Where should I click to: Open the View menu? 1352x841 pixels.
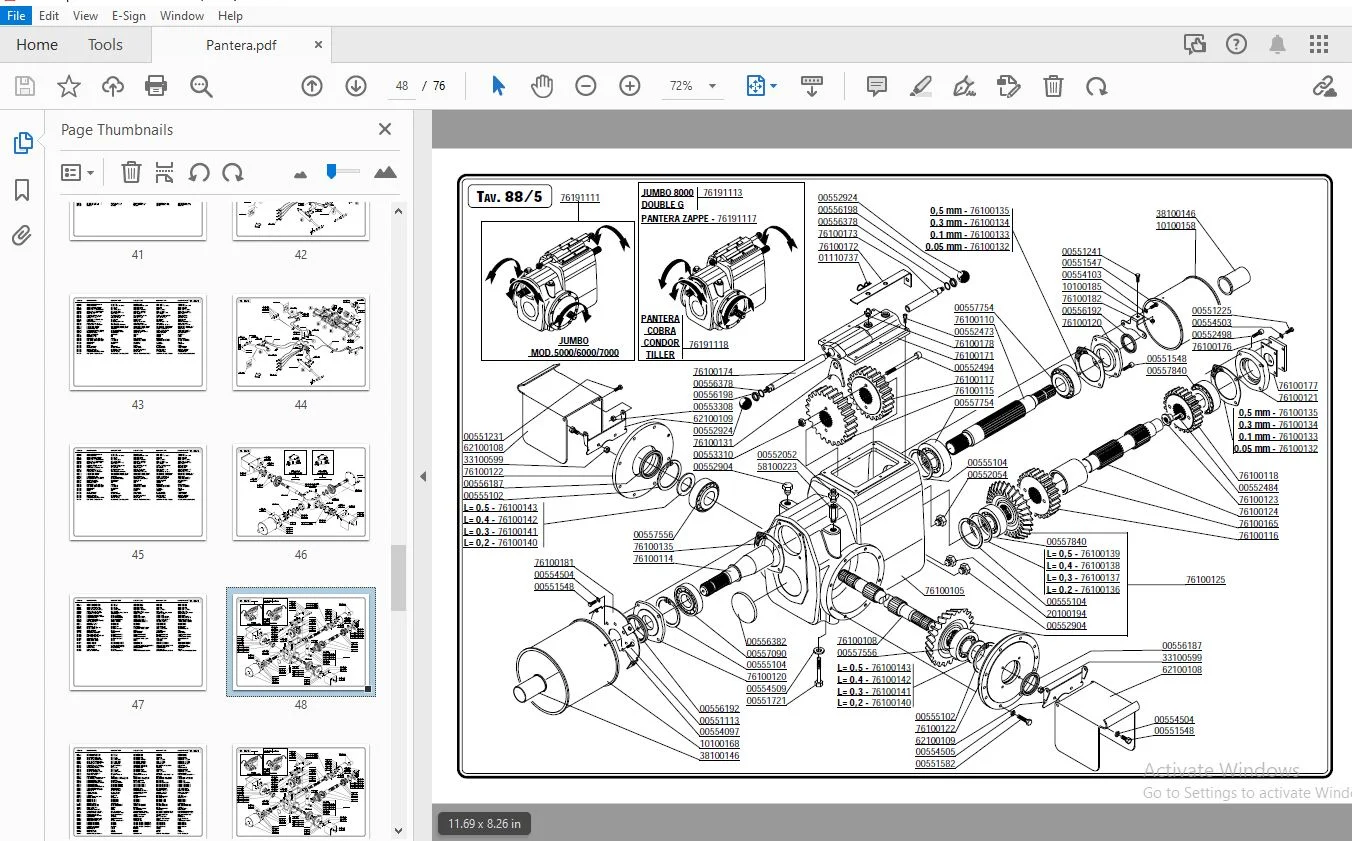pos(86,15)
